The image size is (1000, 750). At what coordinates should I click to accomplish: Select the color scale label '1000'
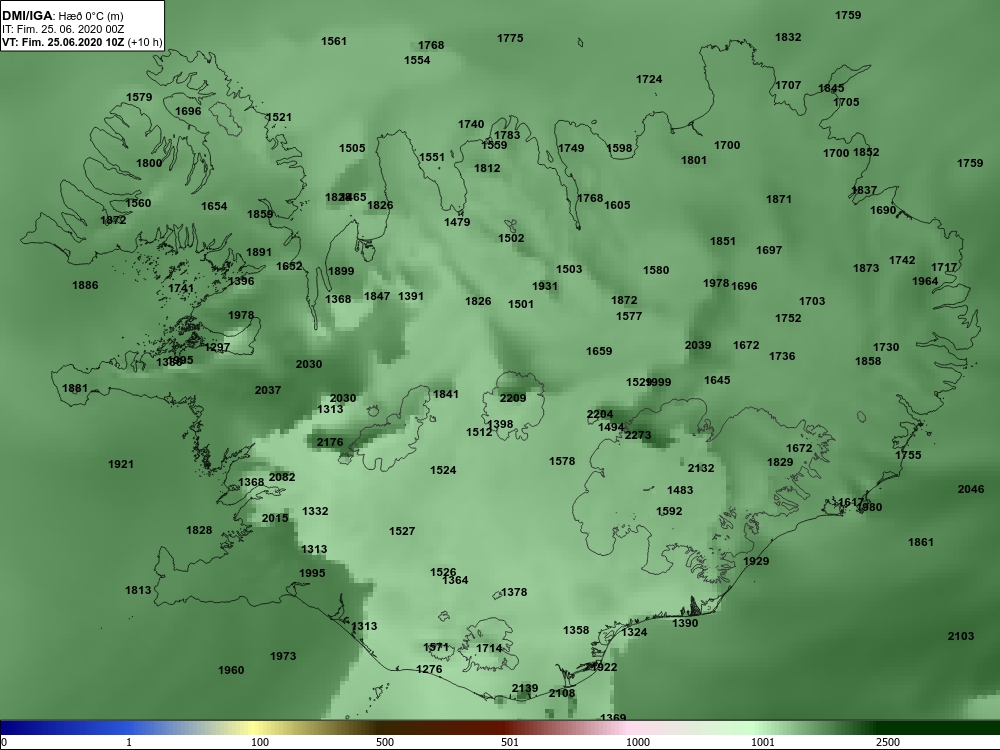(638, 742)
